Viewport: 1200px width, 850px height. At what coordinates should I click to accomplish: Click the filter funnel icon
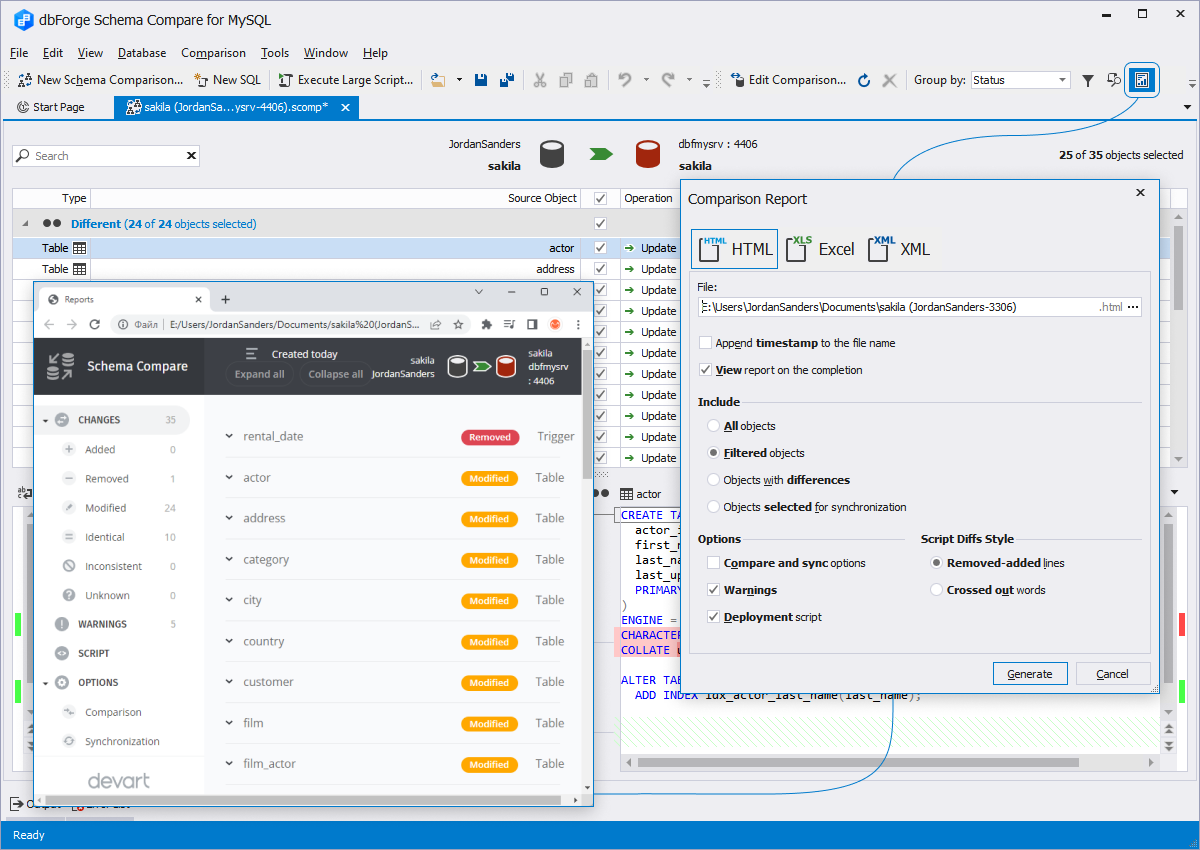[x=1088, y=80]
